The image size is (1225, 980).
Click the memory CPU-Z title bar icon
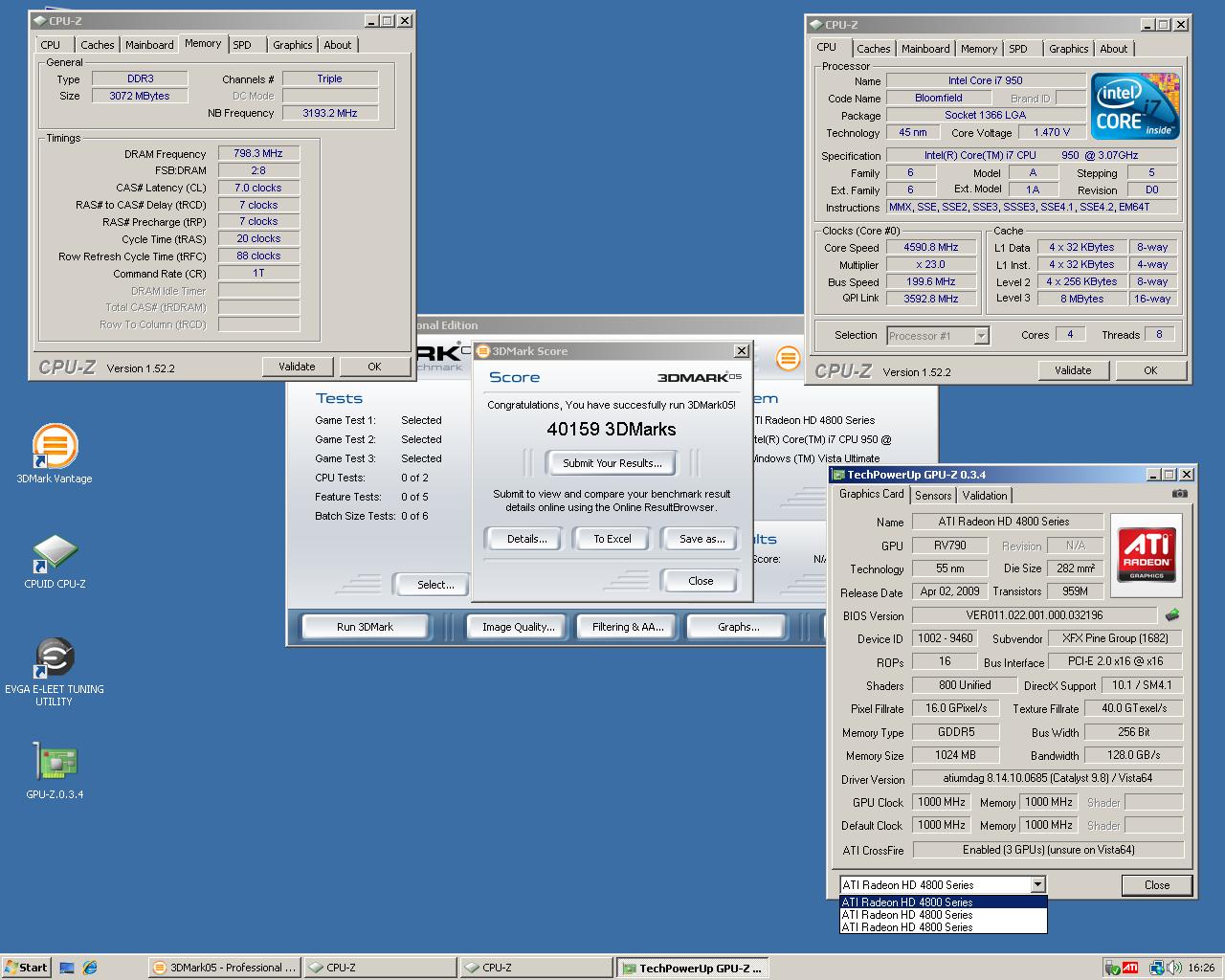pyautogui.click(x=39, y=20)
